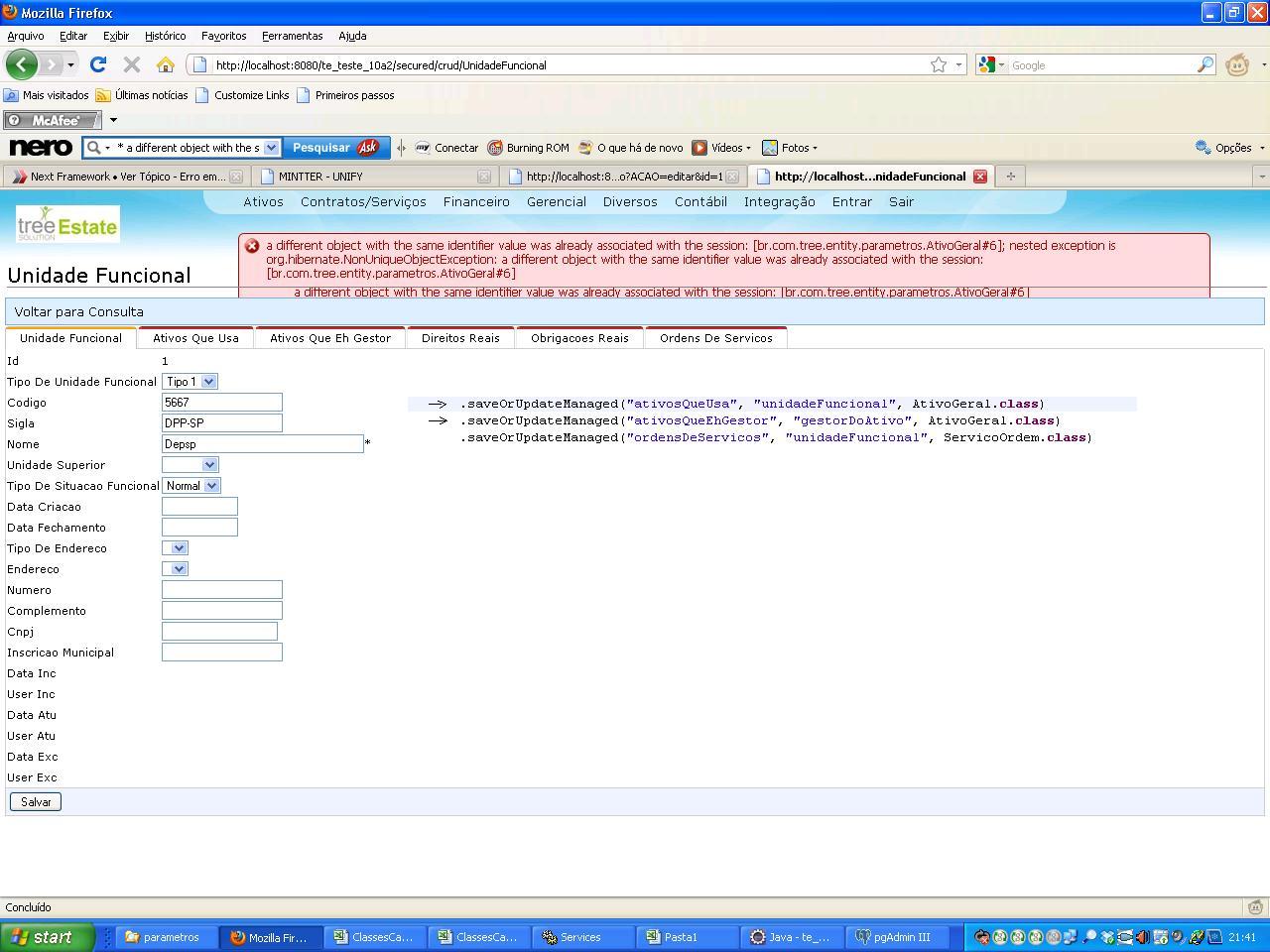Click the Cnpj input field
Viewport: 1270px width, 952px height.
coord(219,632)
